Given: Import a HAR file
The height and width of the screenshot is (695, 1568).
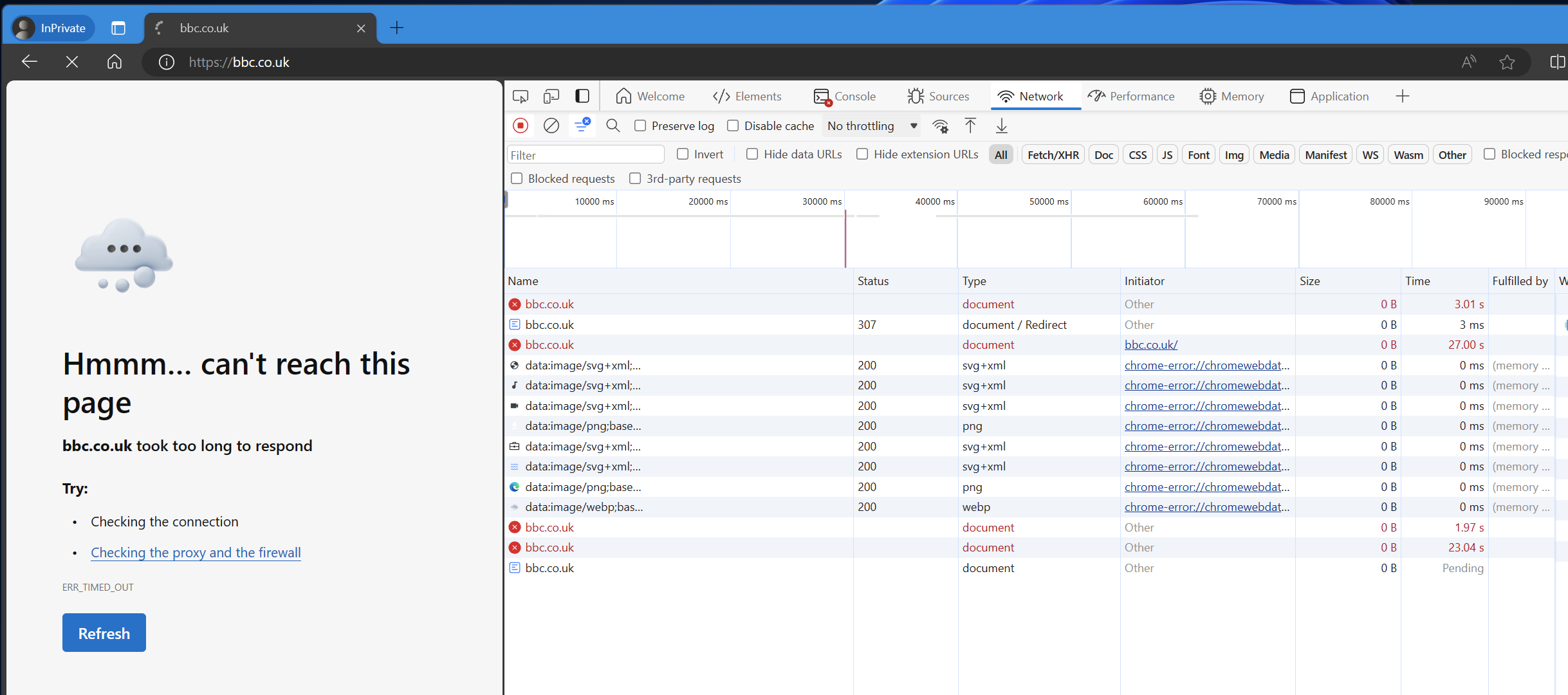Looking at the screenshot, I should (970, 126).
